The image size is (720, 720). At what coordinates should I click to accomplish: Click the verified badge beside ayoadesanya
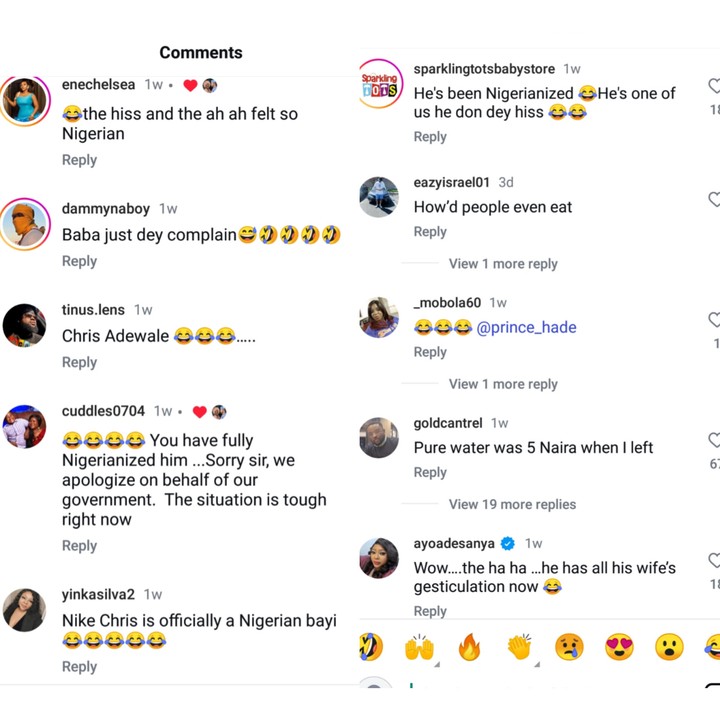coord(508,544)
